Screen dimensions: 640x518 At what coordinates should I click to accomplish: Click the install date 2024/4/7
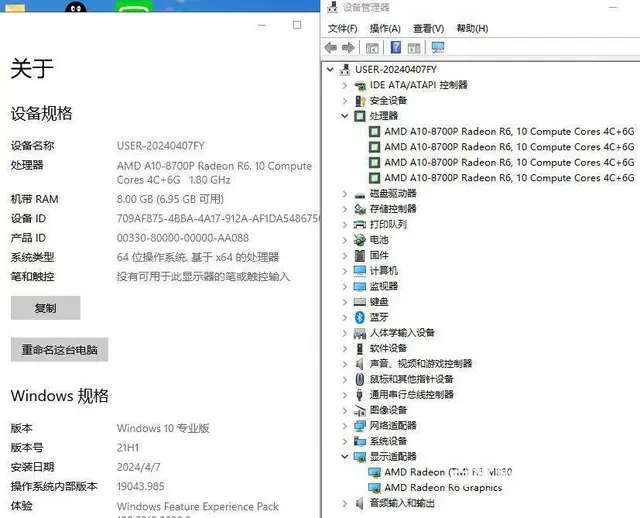[x=138, y=467]
